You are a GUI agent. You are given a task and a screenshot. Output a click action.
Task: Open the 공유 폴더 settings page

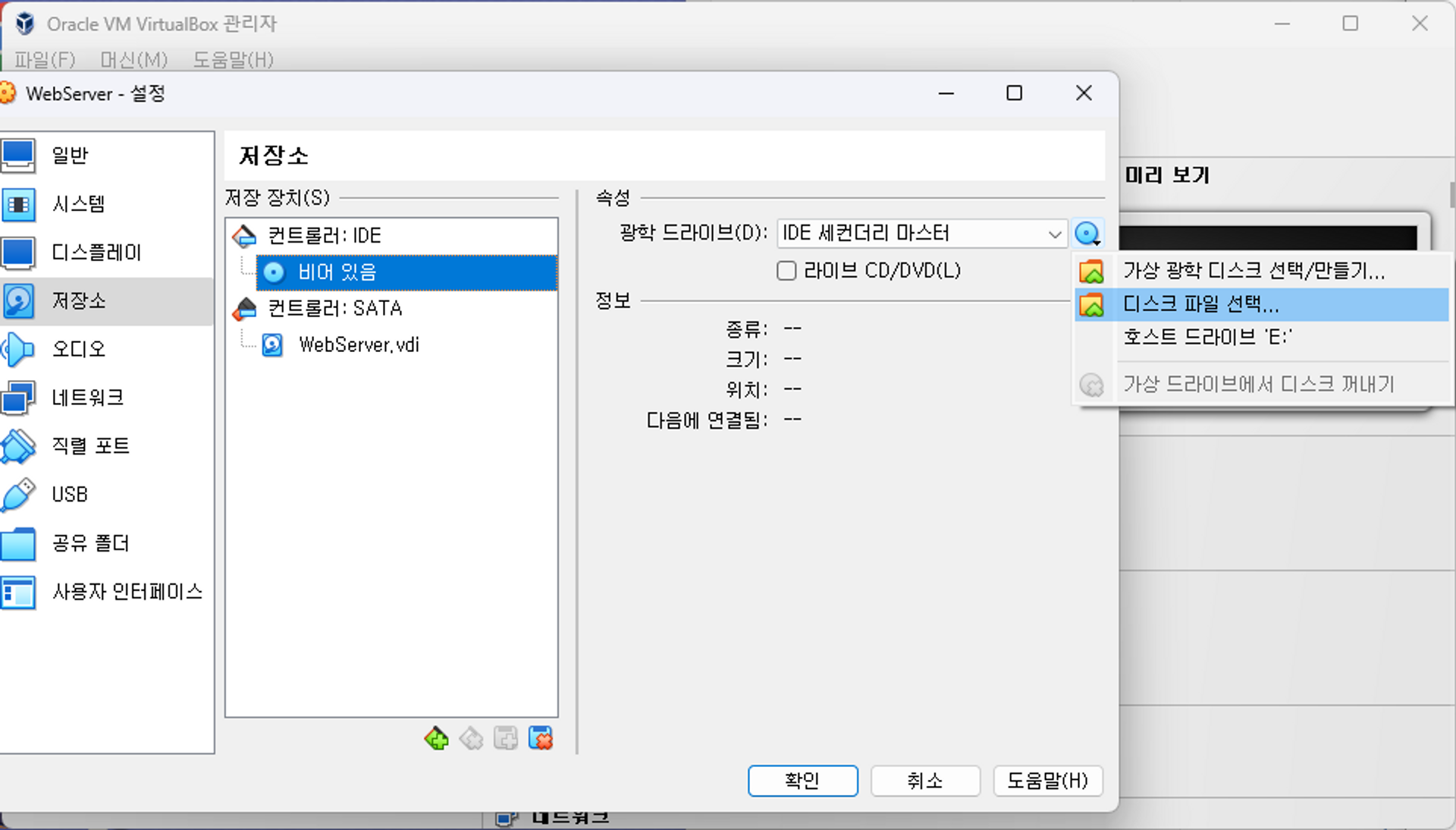click(90, 543)
